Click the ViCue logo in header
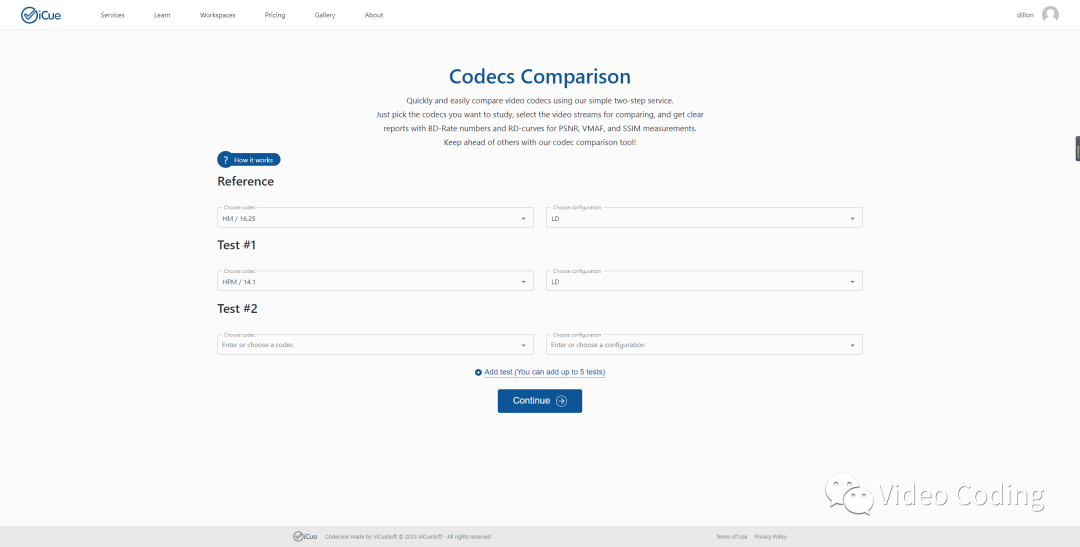The height and width of the screenshot is (547, 1080). 41,15
